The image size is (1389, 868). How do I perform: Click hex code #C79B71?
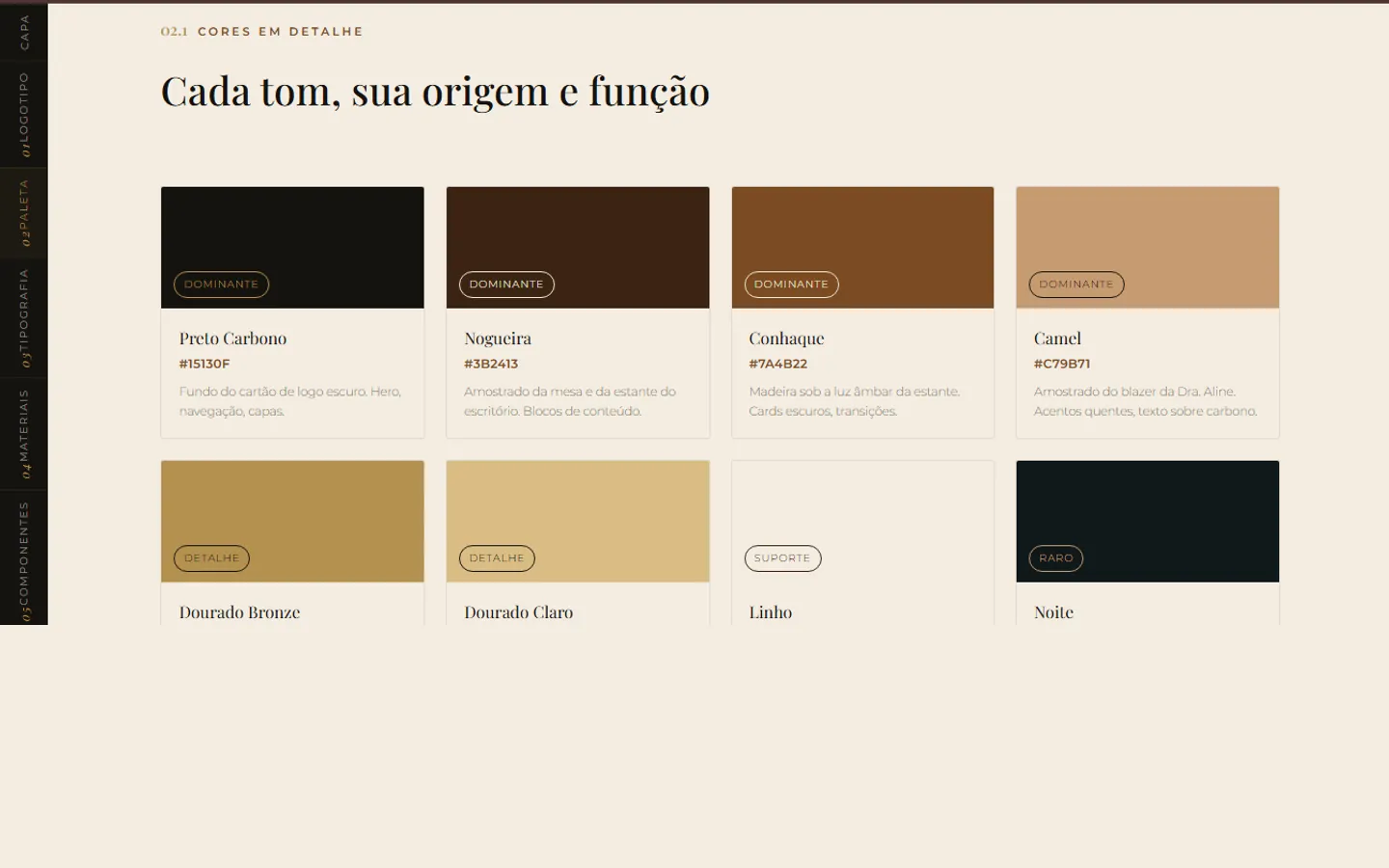coord(1062,365)
